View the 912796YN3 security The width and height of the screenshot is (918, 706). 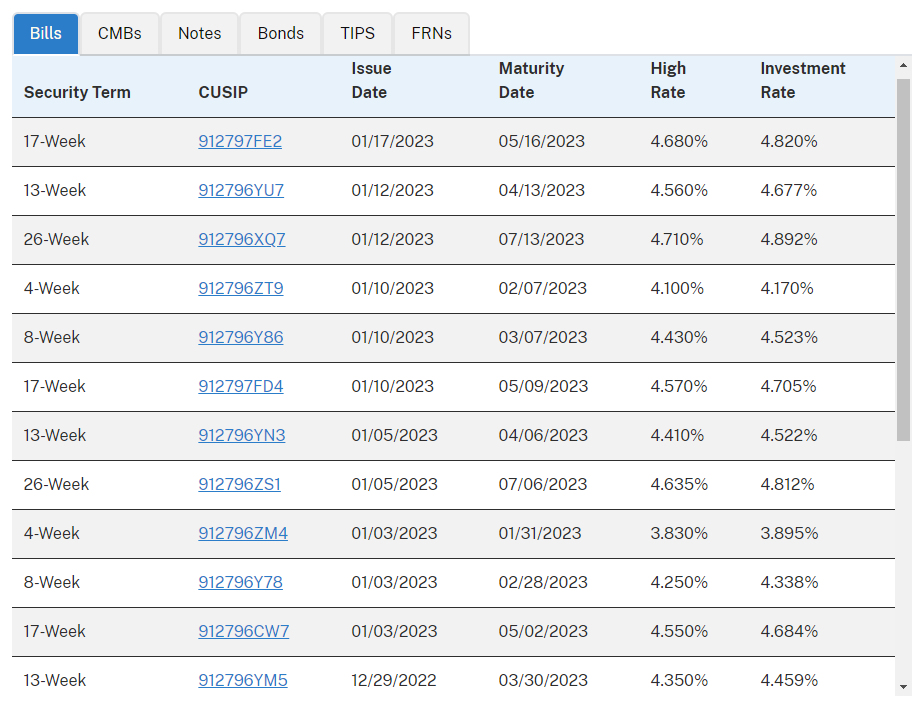[x=242, y=436]
